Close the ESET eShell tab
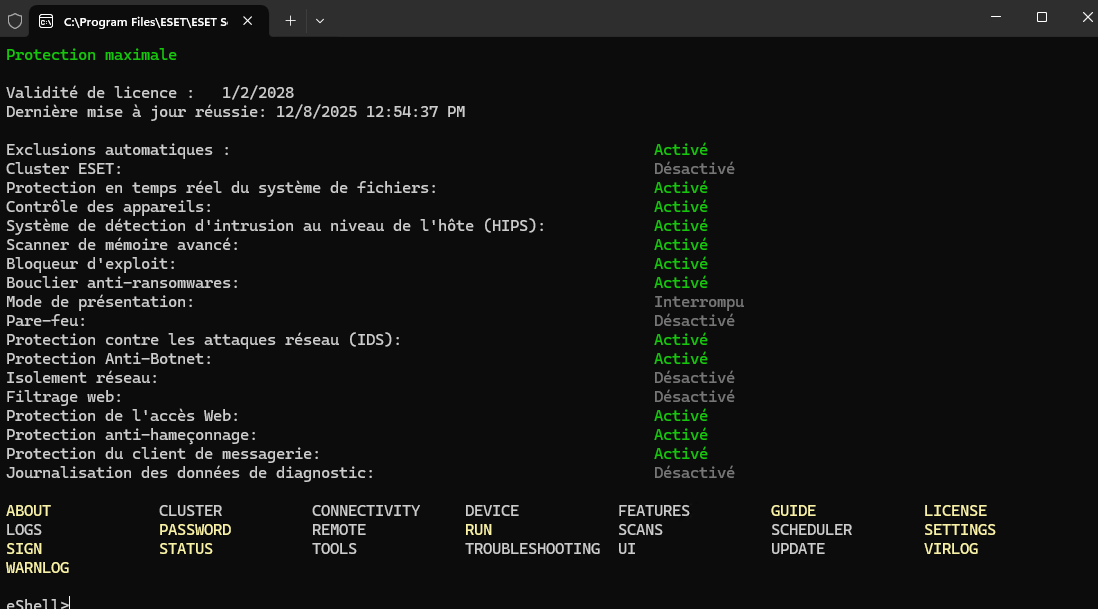 (x=248, y=20)
